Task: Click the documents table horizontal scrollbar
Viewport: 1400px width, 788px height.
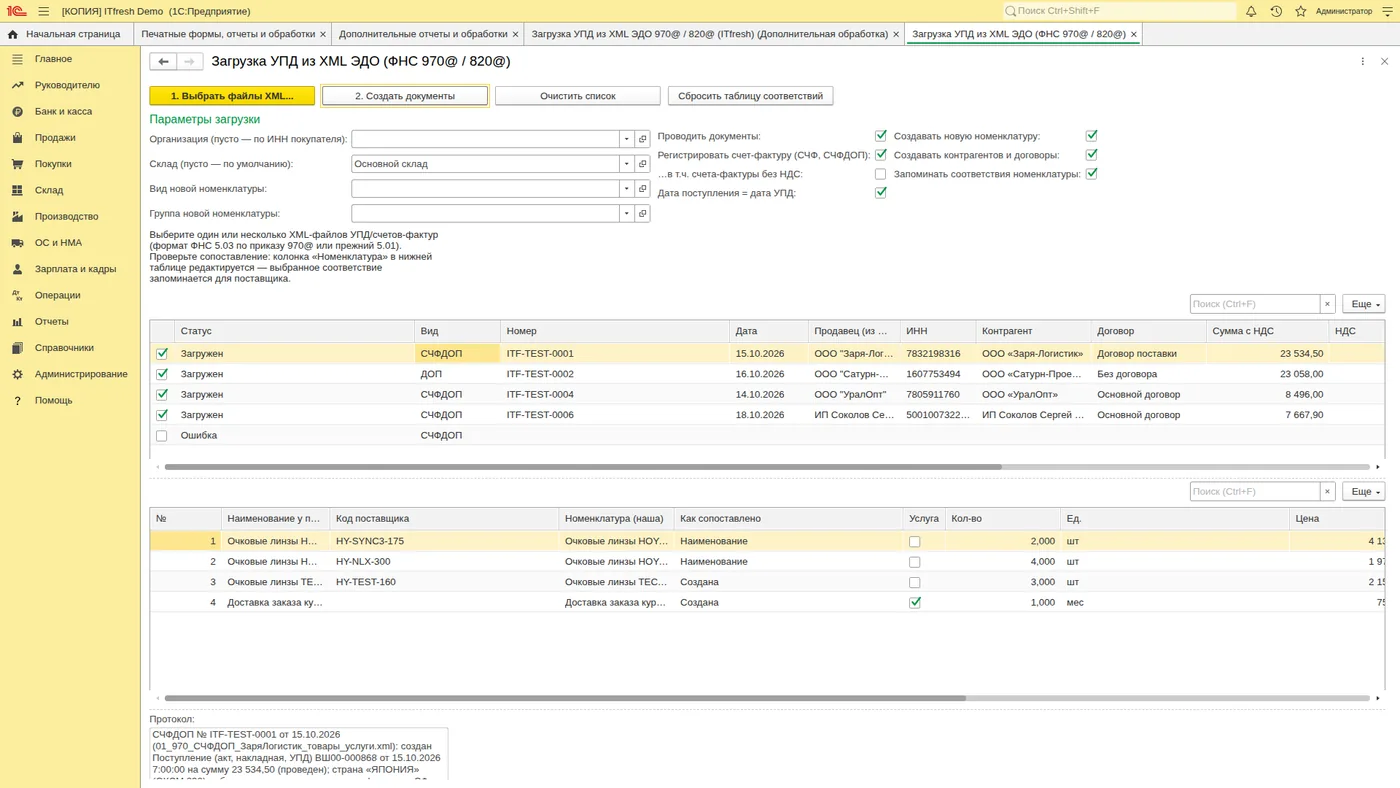Action: tap(583, 467)
